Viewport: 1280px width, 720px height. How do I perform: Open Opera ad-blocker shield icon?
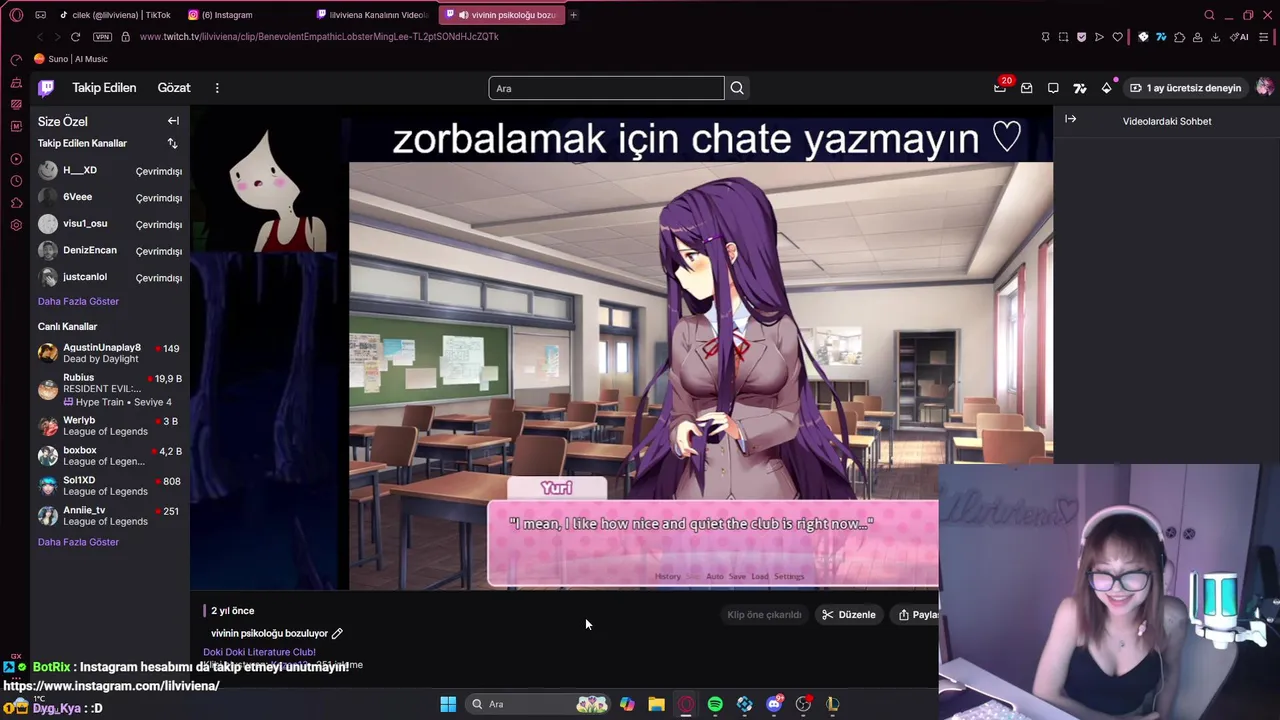tap(1081, 37)
